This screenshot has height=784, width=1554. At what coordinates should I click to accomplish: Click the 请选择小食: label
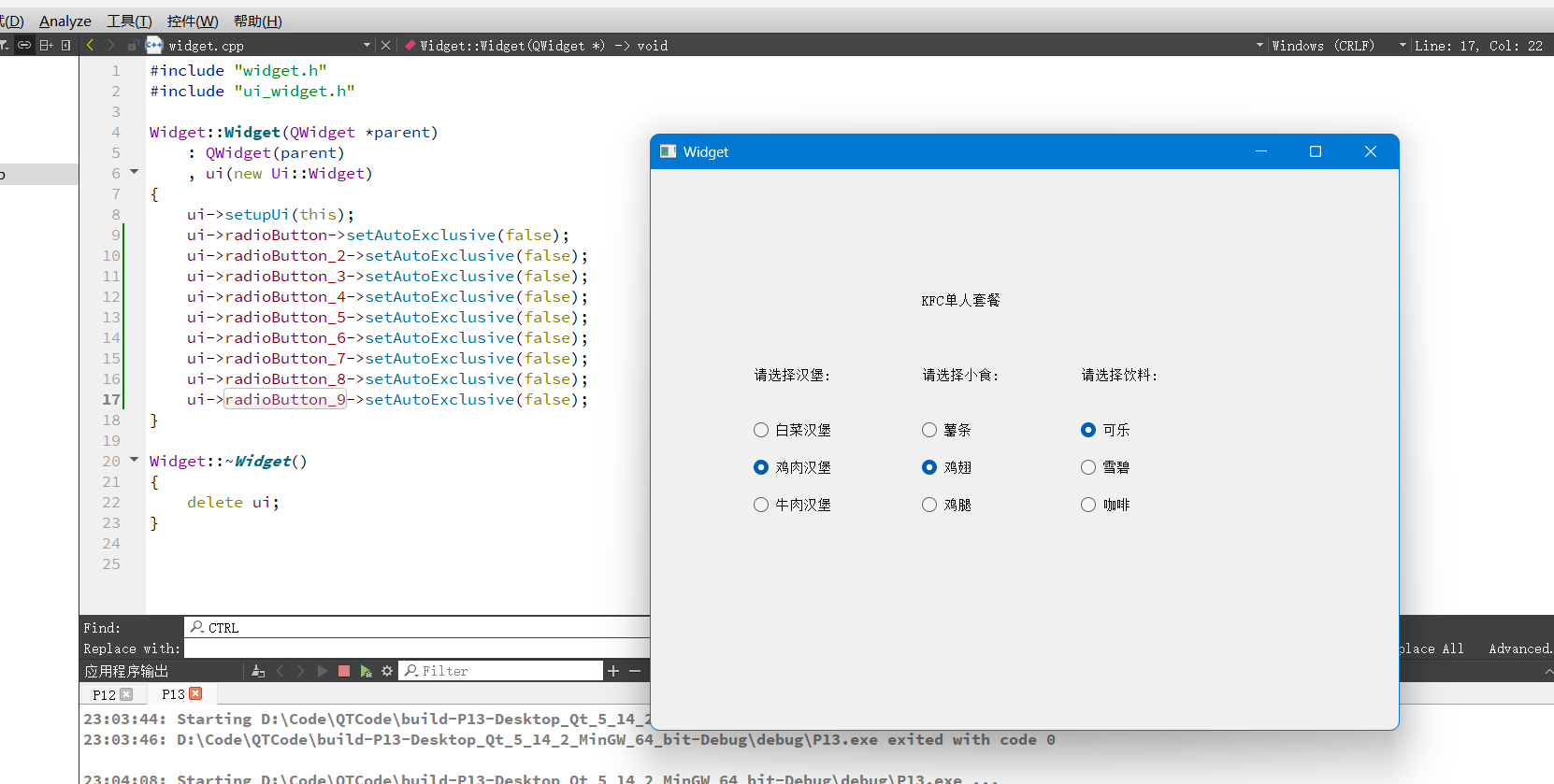(960, 375)
